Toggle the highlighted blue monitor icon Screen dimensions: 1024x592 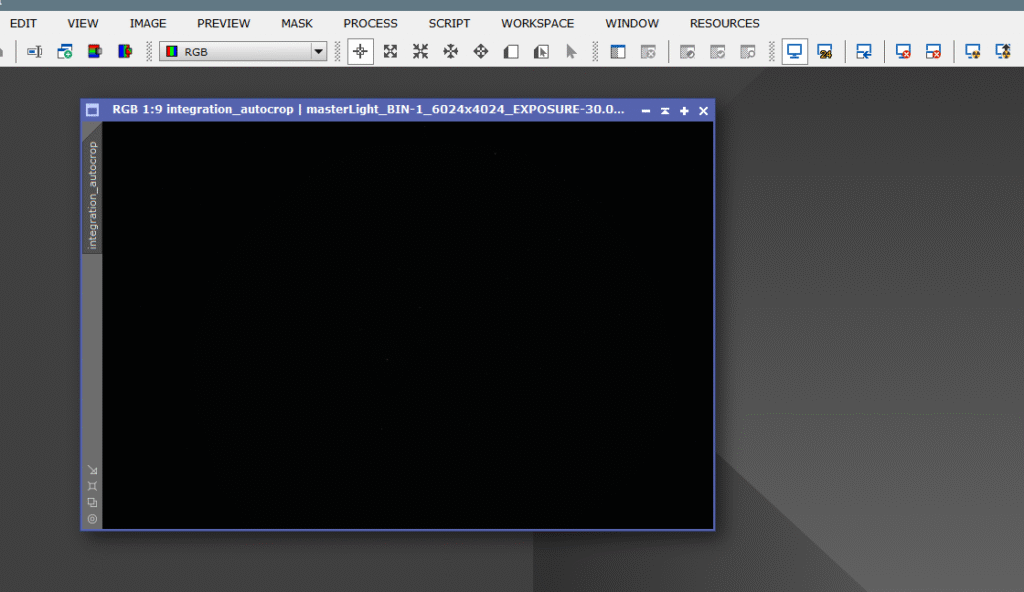click(x=795, y=51)
